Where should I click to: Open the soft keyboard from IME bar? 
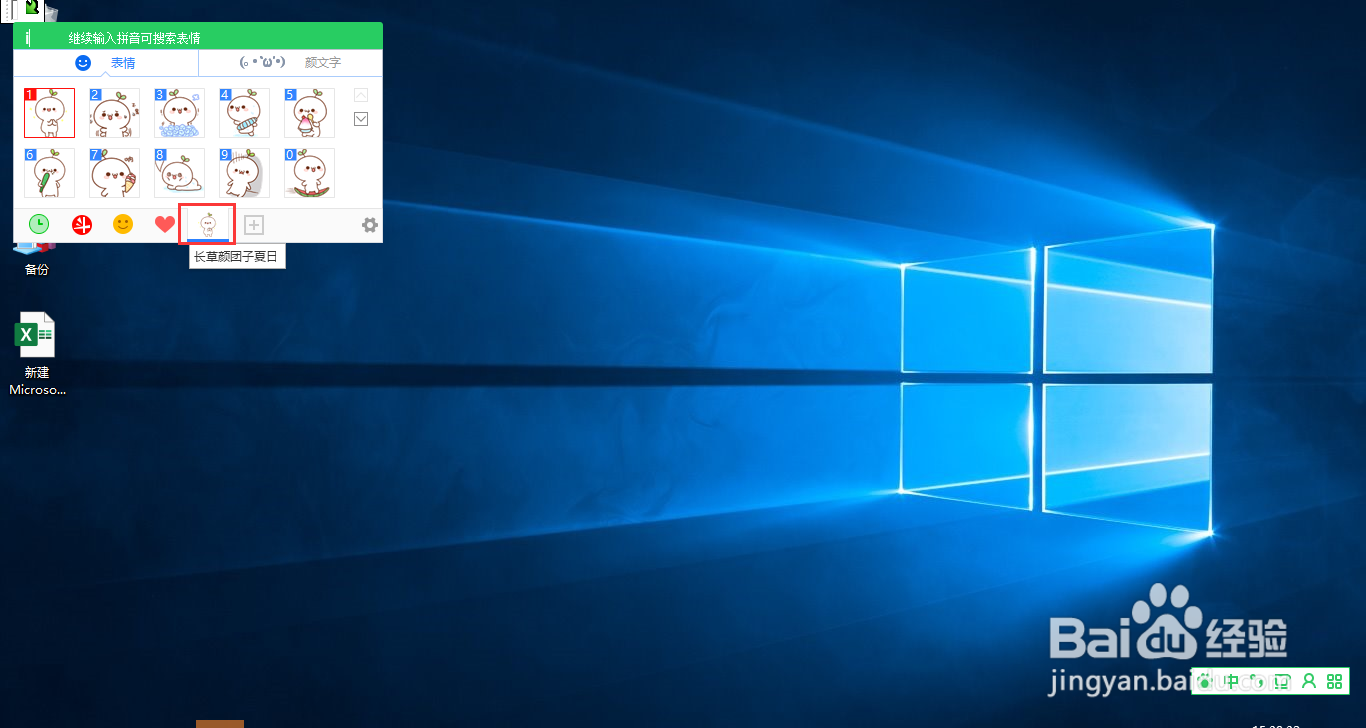pyautogui.click(x=1283, y=682)
